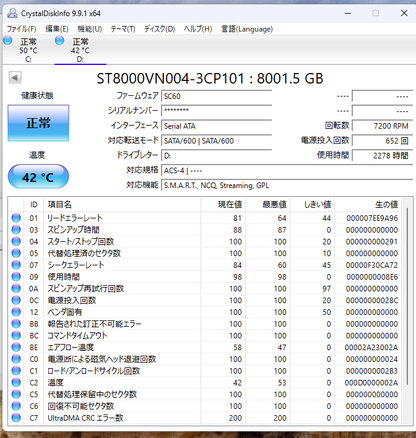416x438 pixels.
Task: Click the status orb for ID BB row
Action: [16, 324]
